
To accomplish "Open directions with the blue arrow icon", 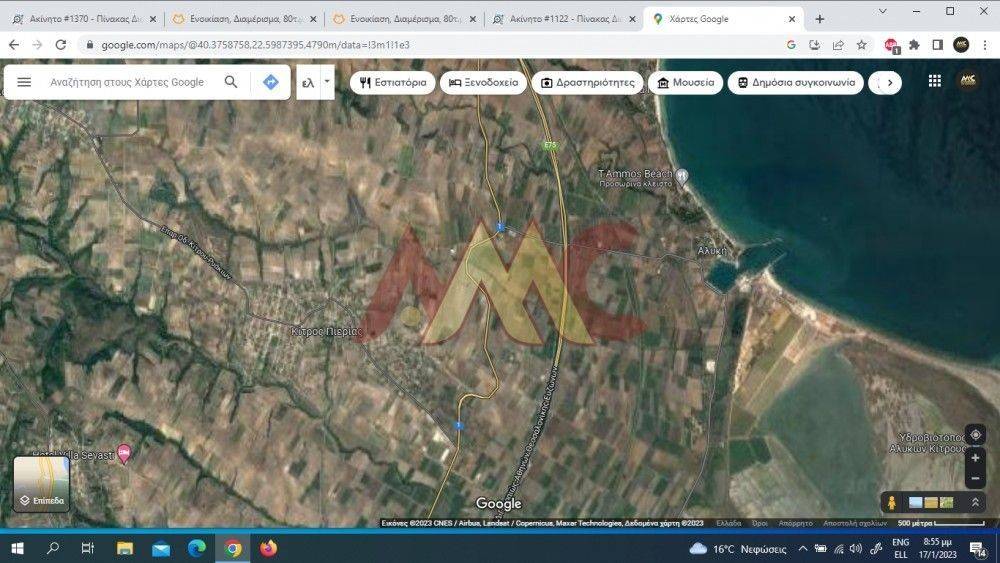I will [x=270, y=82].
